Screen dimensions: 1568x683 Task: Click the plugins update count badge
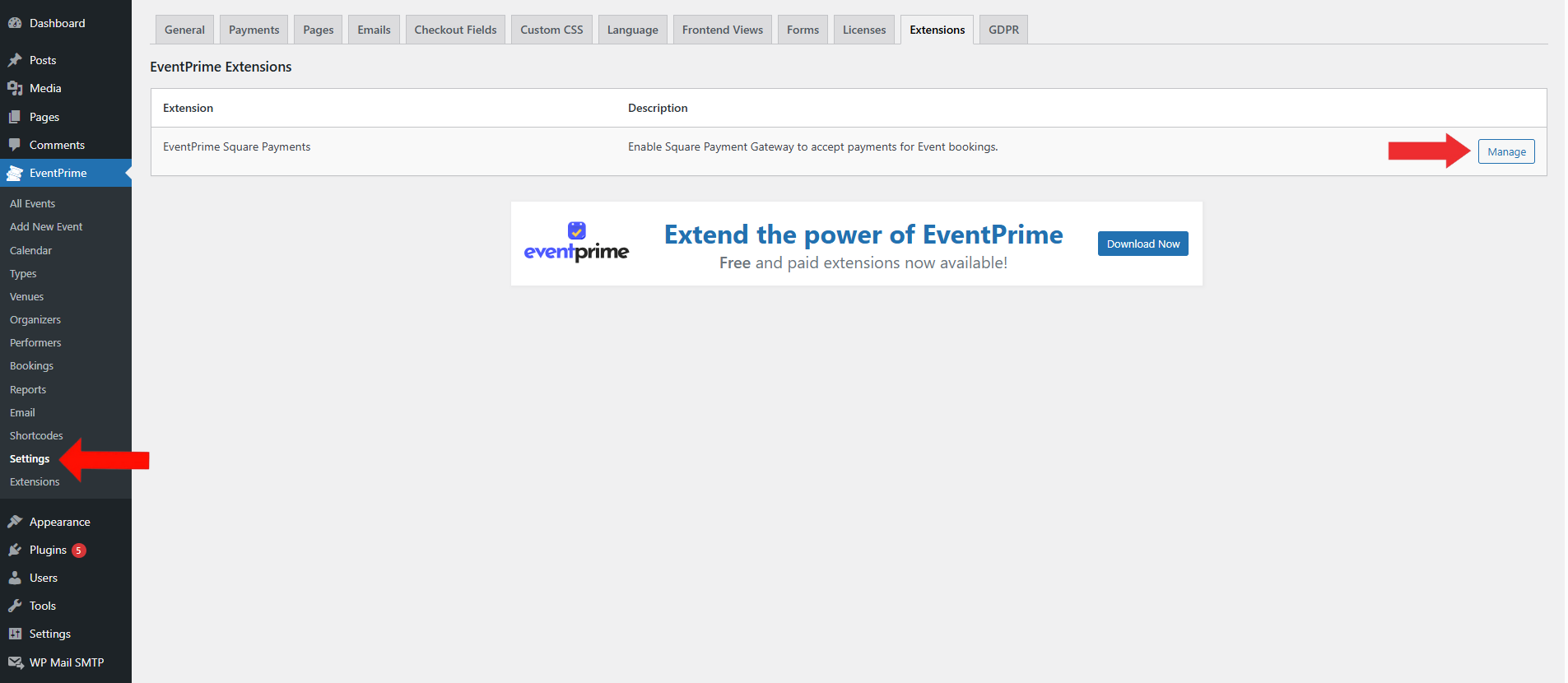[x=79, y=551]
